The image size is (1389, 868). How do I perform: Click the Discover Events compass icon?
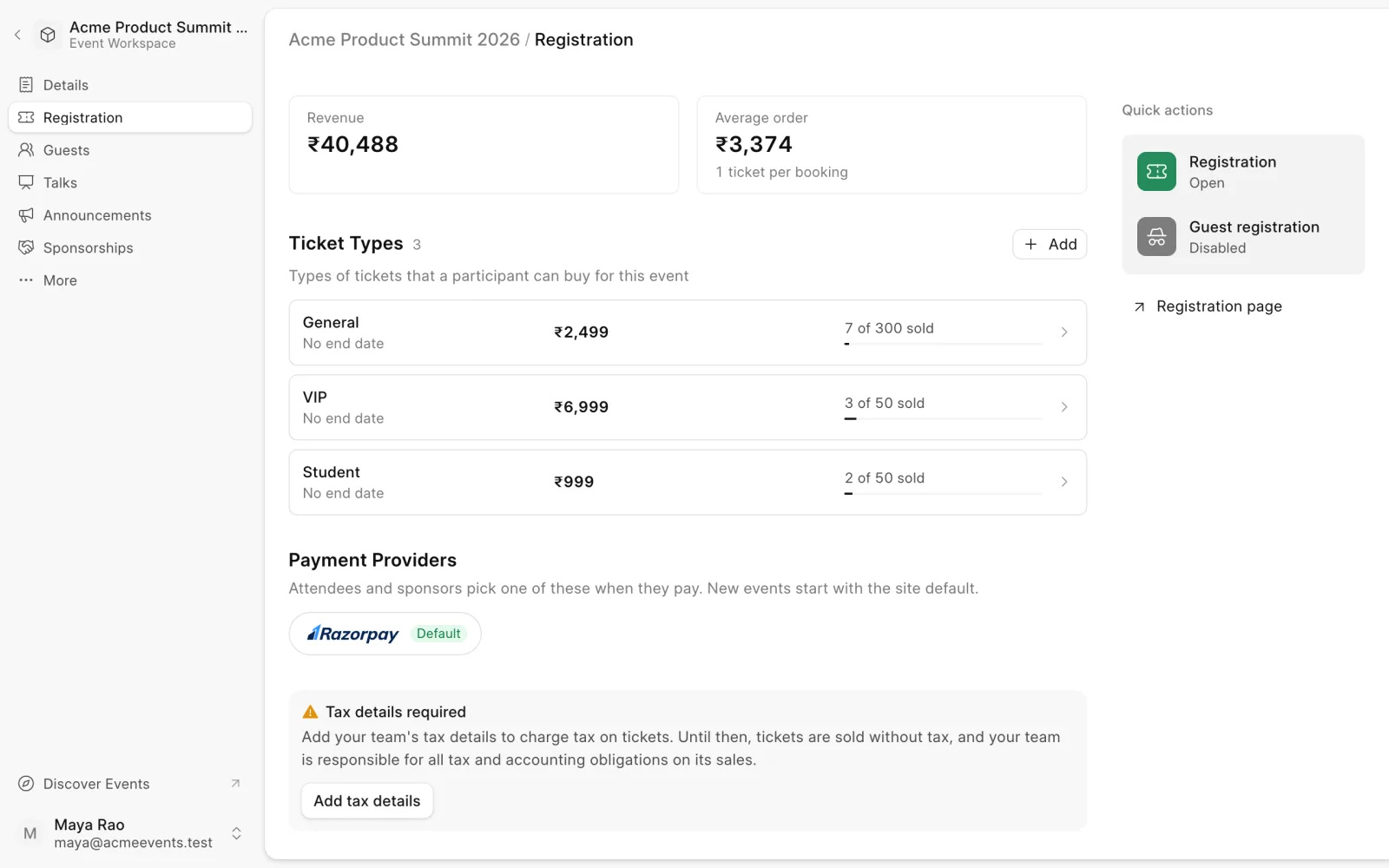pos(26,784)
